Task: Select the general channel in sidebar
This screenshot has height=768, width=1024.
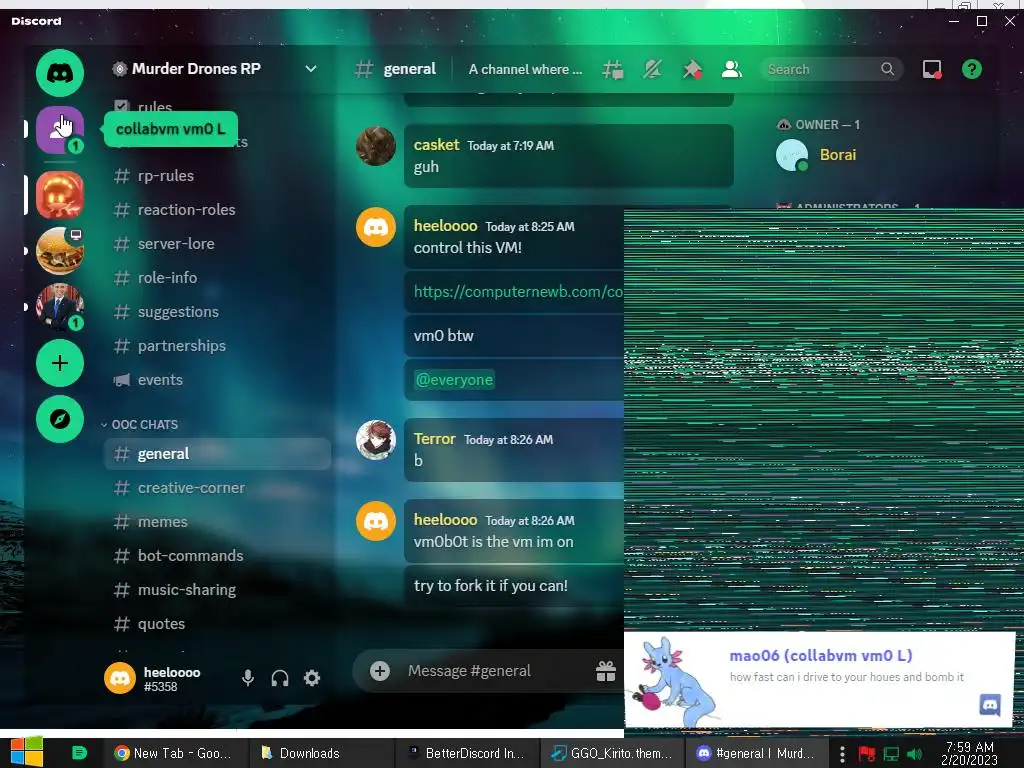Action: pos(217,454)
